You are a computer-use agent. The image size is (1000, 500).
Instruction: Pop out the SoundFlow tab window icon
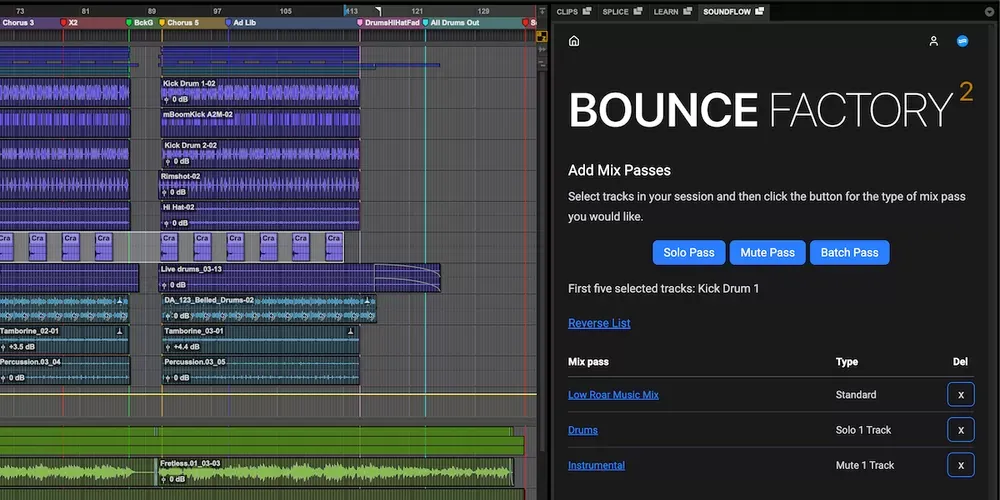[759, 11]
